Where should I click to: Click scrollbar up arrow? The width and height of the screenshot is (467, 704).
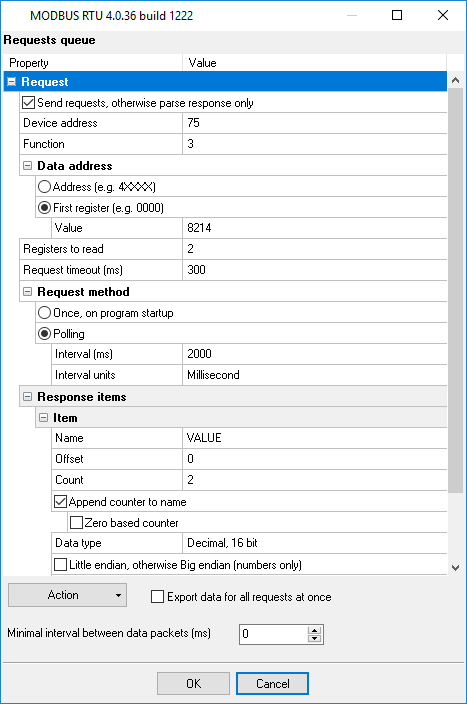pos(455,80)
